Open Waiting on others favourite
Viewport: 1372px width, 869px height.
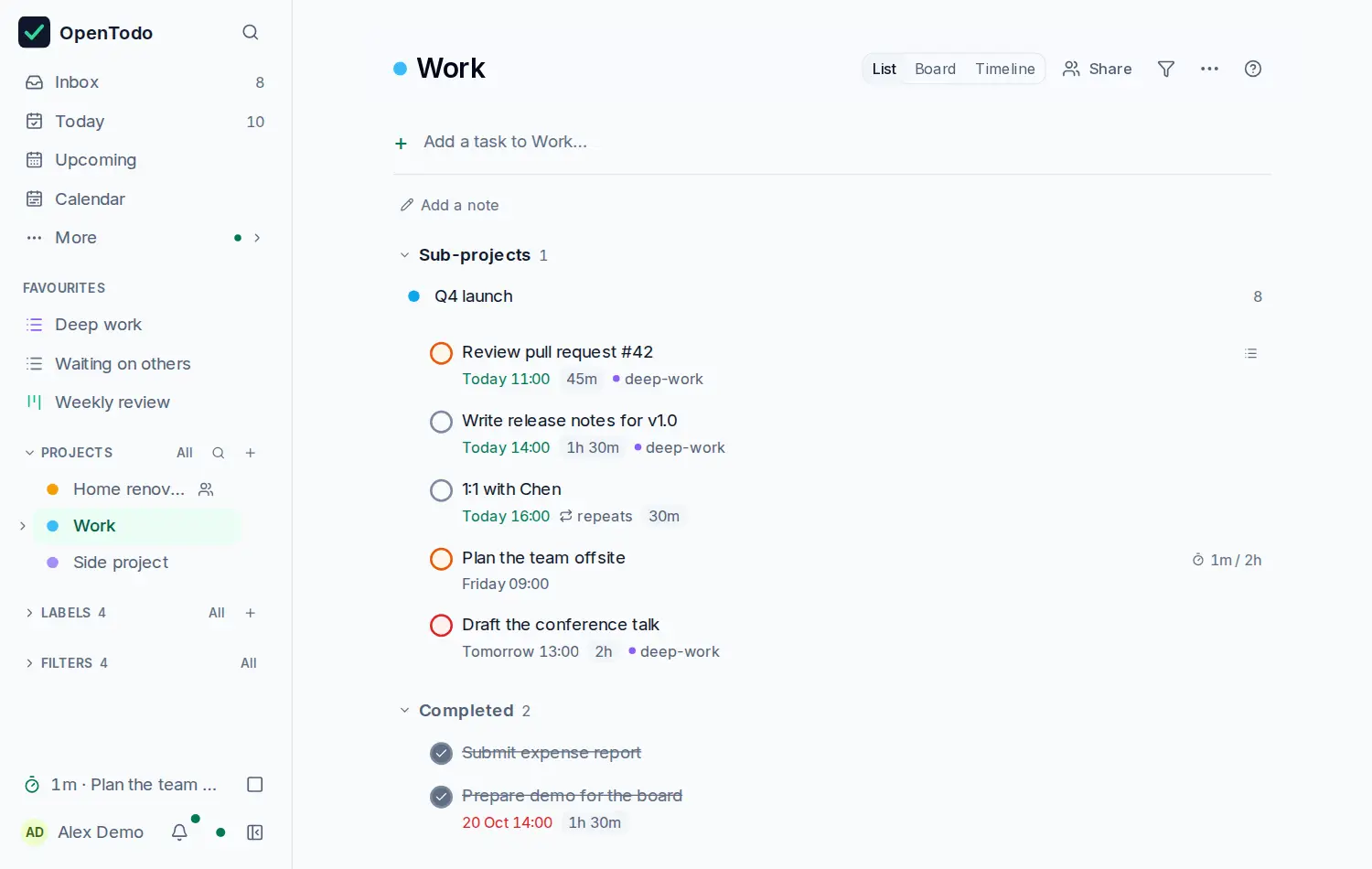145,364
